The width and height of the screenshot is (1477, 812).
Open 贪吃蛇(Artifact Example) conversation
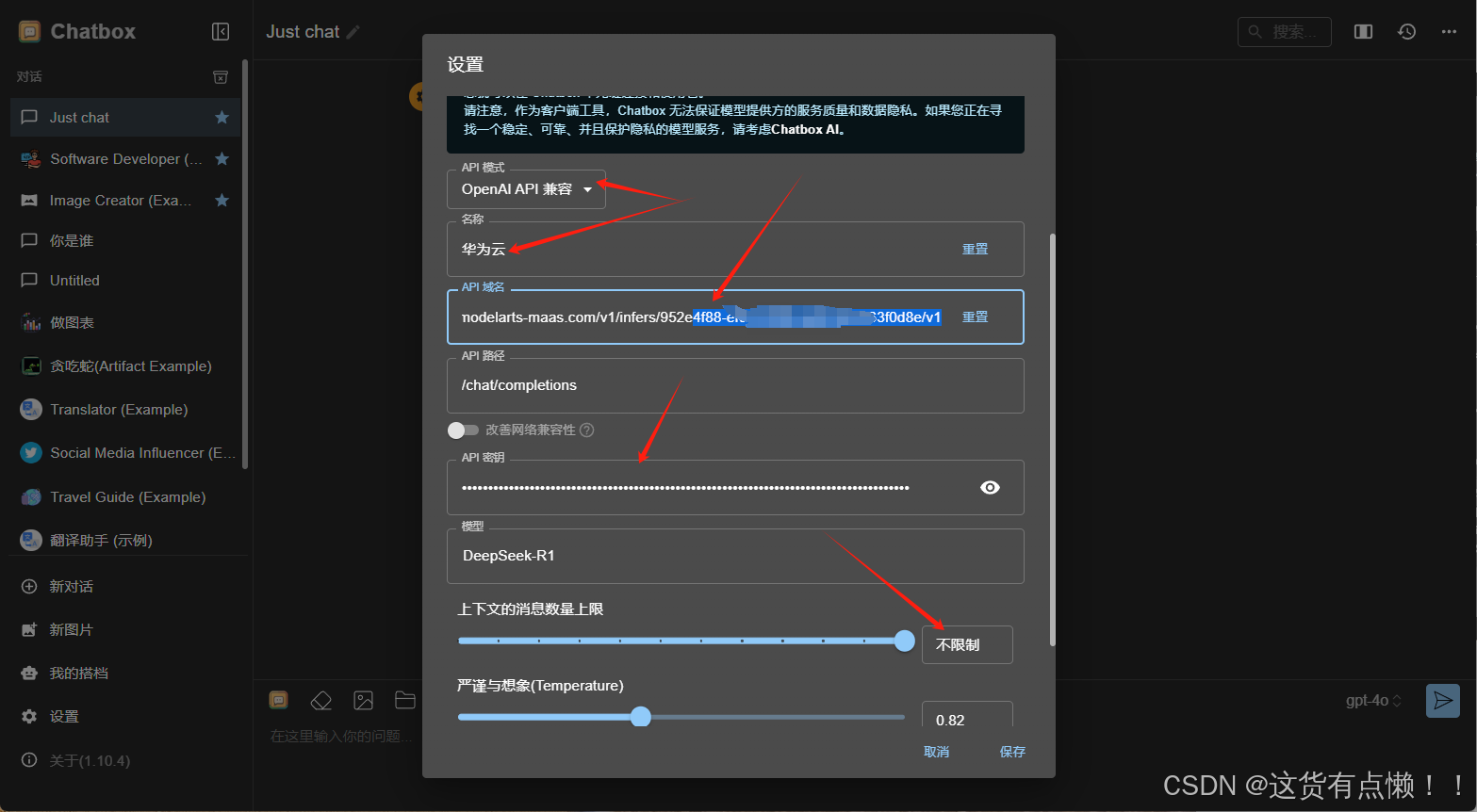pyautogui.click(x=125, y=366)
